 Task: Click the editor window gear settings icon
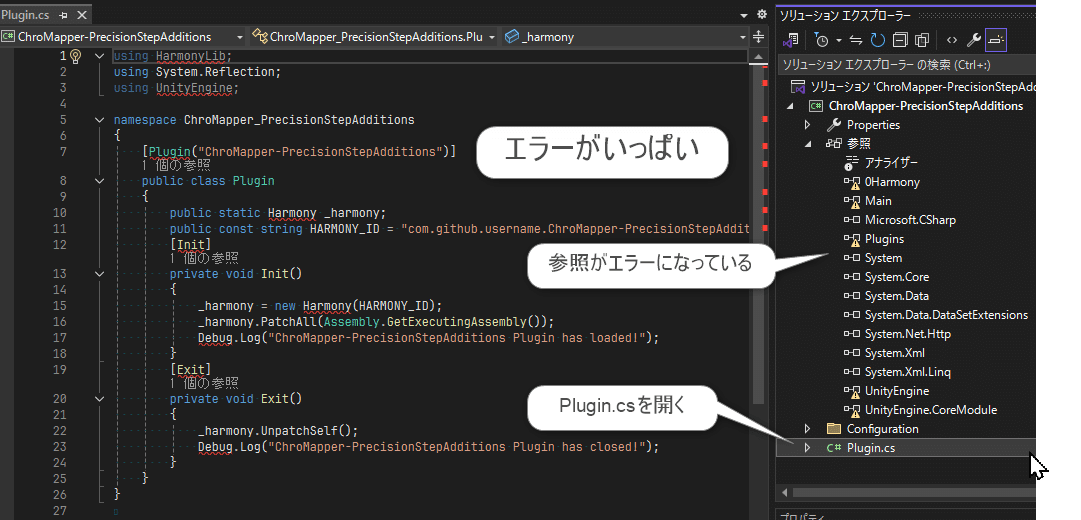[762, 14]
